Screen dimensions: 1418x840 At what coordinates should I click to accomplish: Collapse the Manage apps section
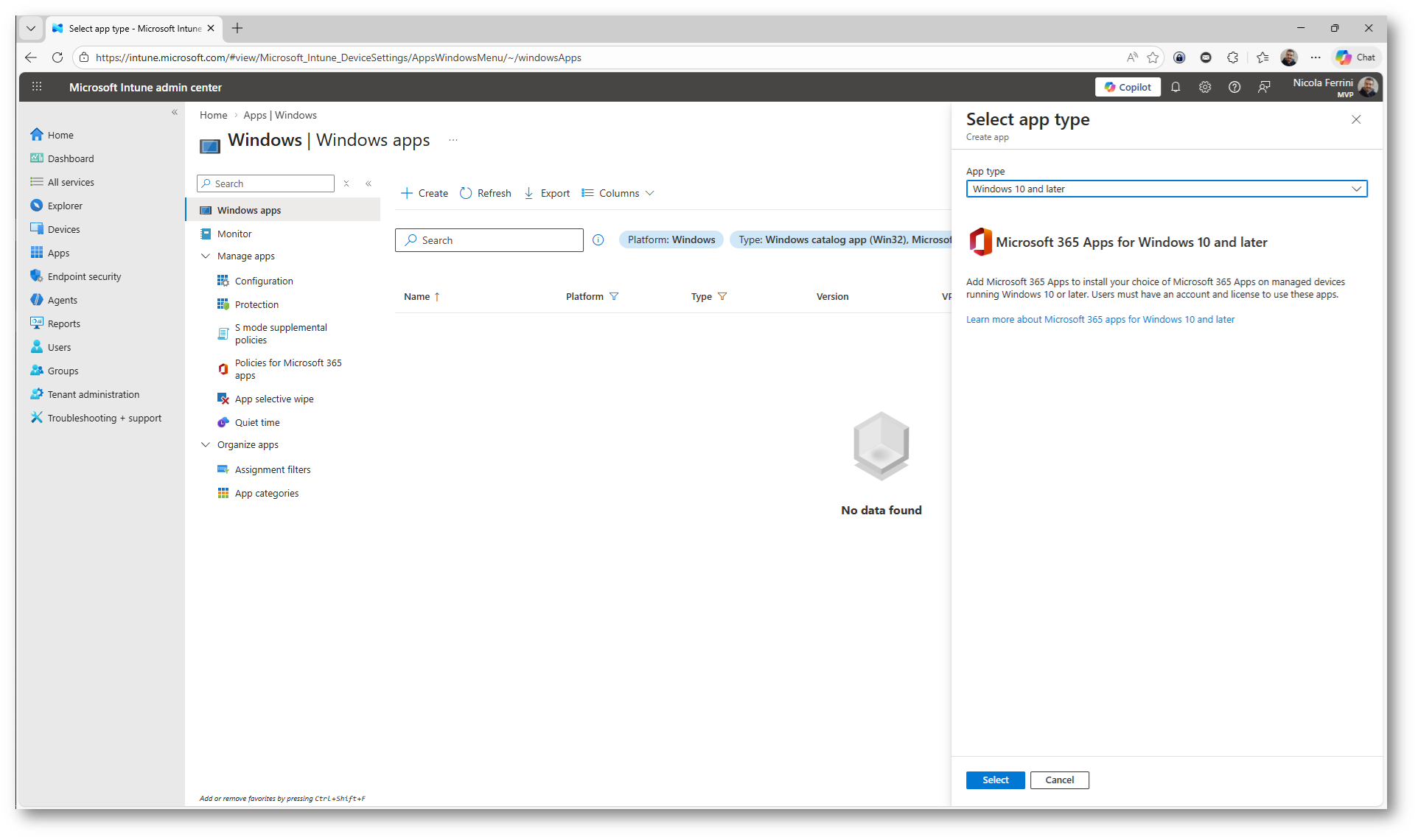point(206,256)
